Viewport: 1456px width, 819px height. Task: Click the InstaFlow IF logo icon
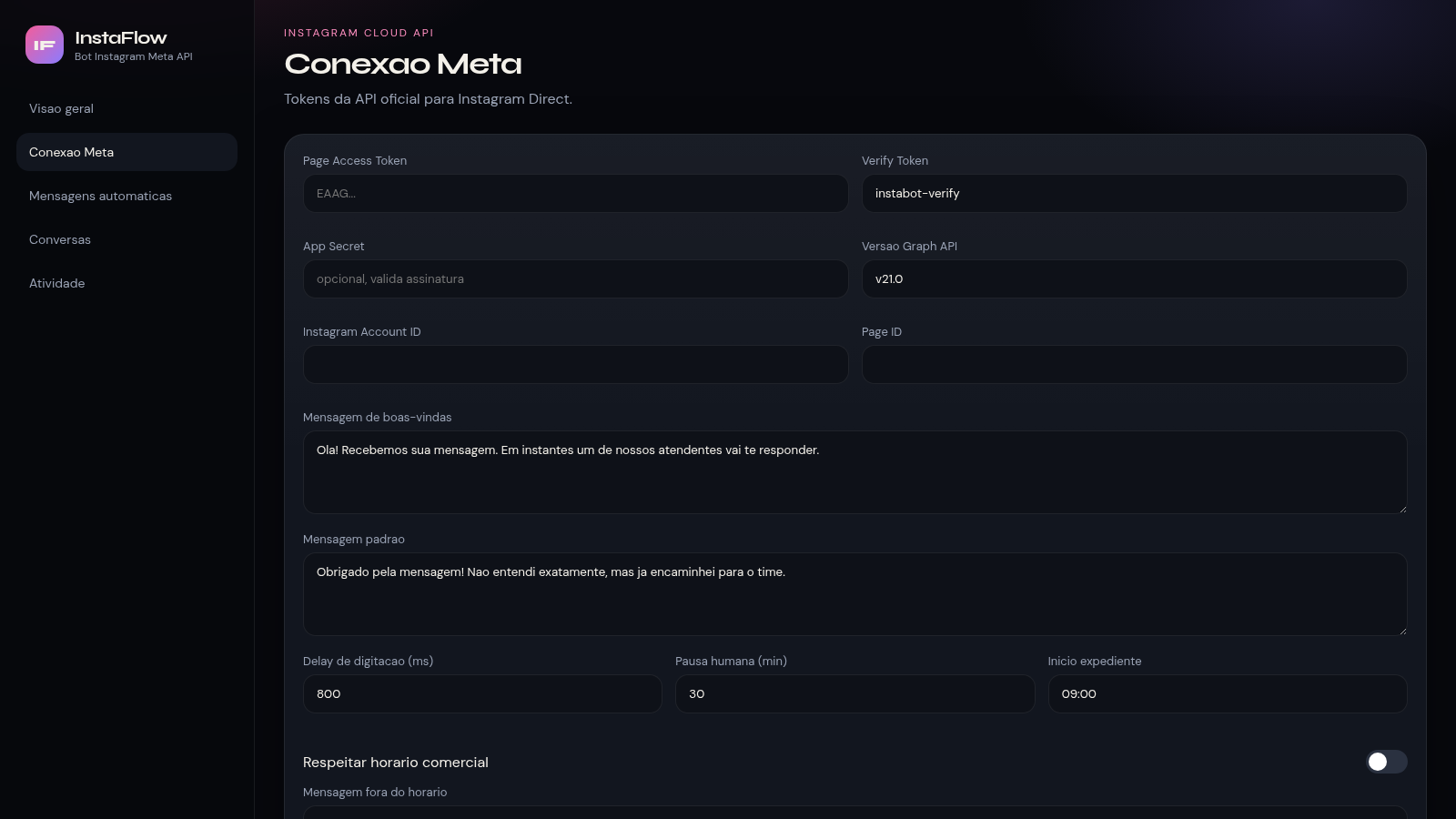(x=45, y=45)
